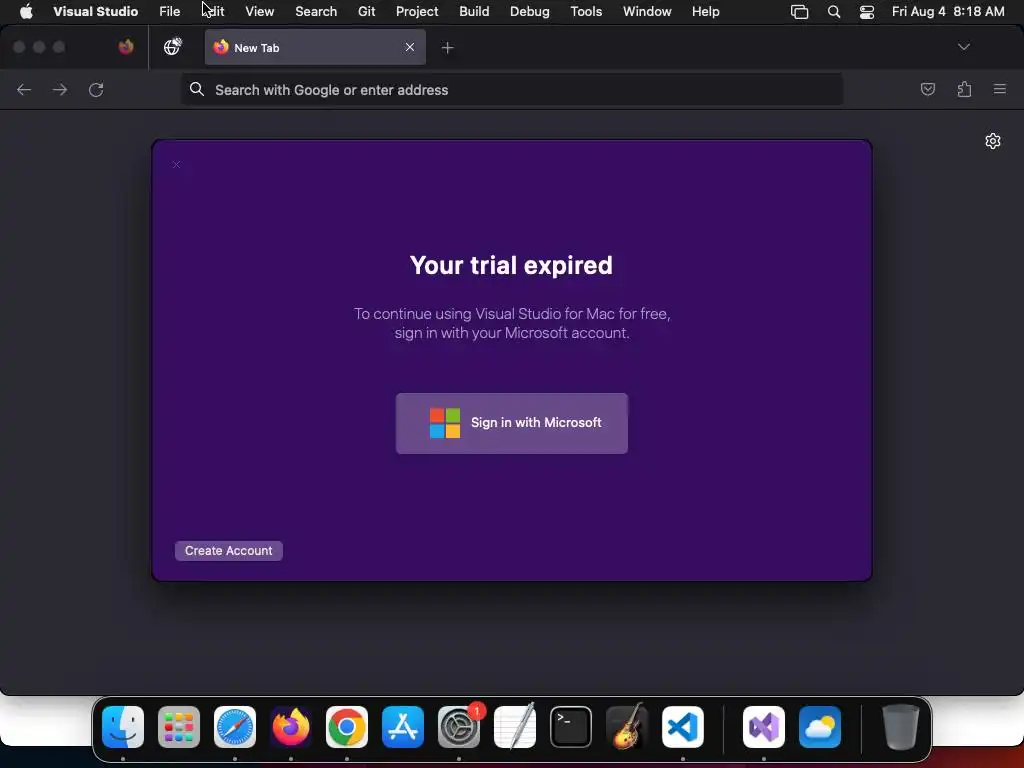Open the Window menu
This screenshot has width=1024, height=768.
click(647, 11)
